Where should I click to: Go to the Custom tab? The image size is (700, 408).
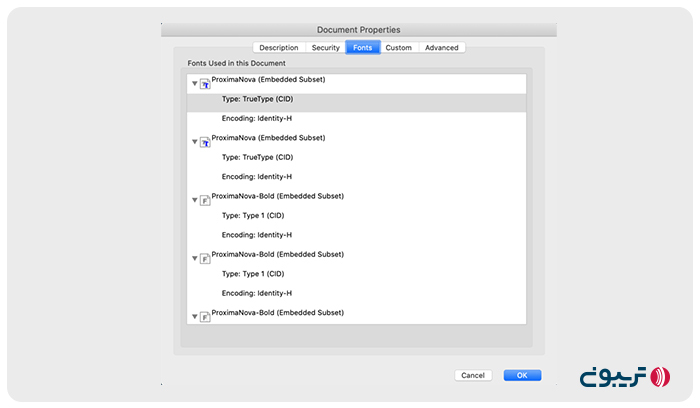point(399,48)
